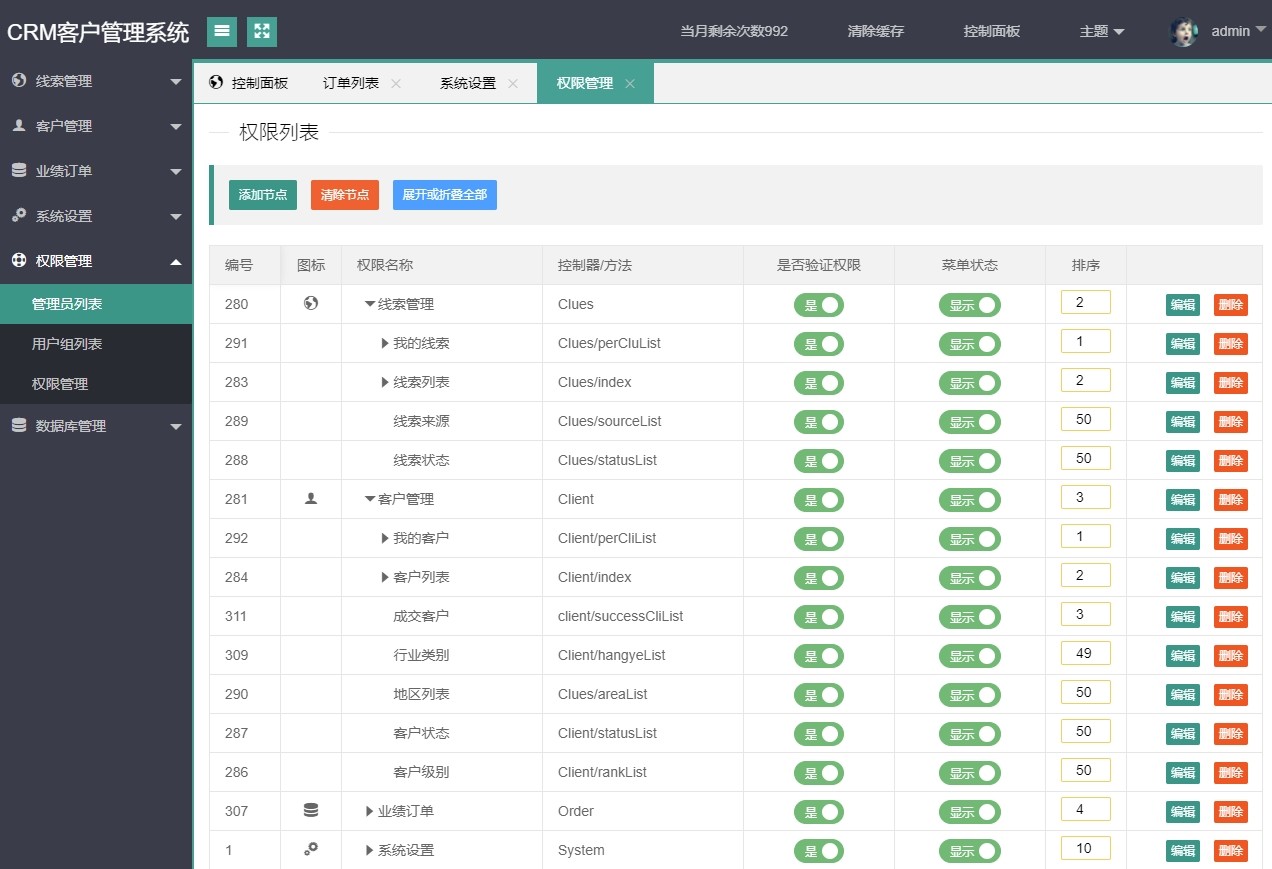Click the sort order field for 地区列表
Image resolution: width=1272 pixels, height=869 pixels.
pyautogui.click(x=1085, y=692)
